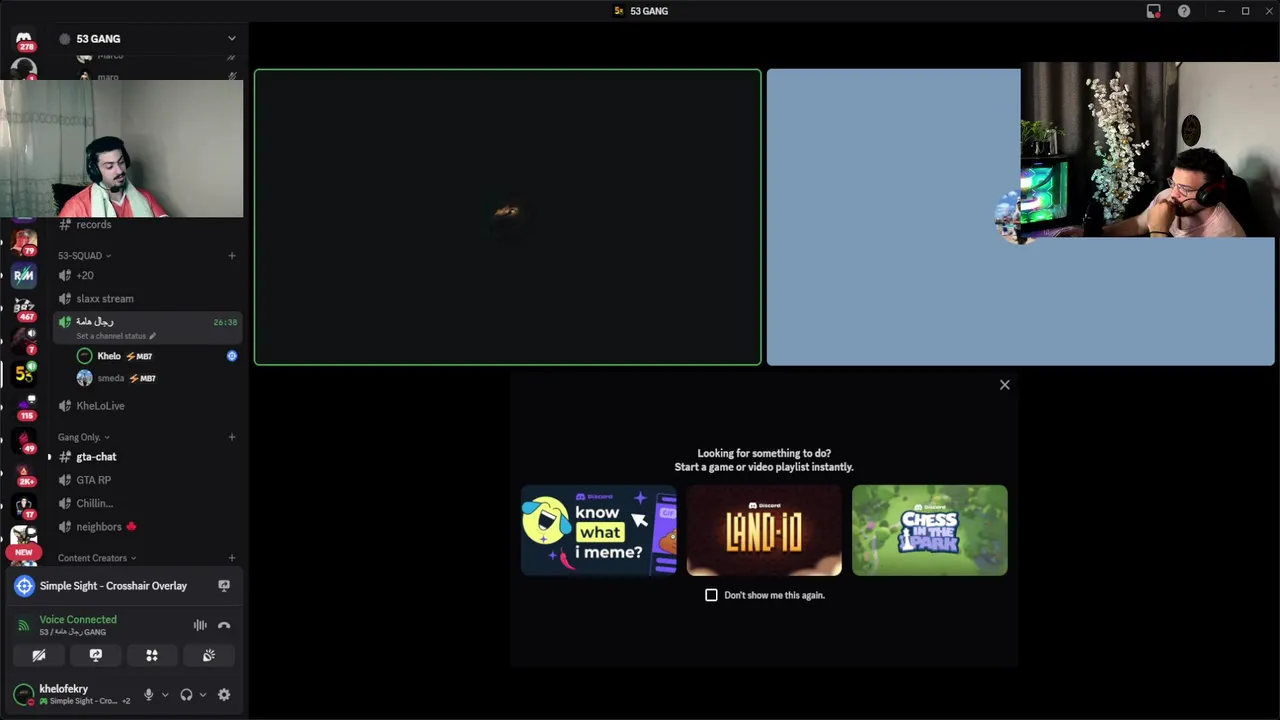Deafen with headphones icon
1280x720 pixels.
tap(186, 695)
